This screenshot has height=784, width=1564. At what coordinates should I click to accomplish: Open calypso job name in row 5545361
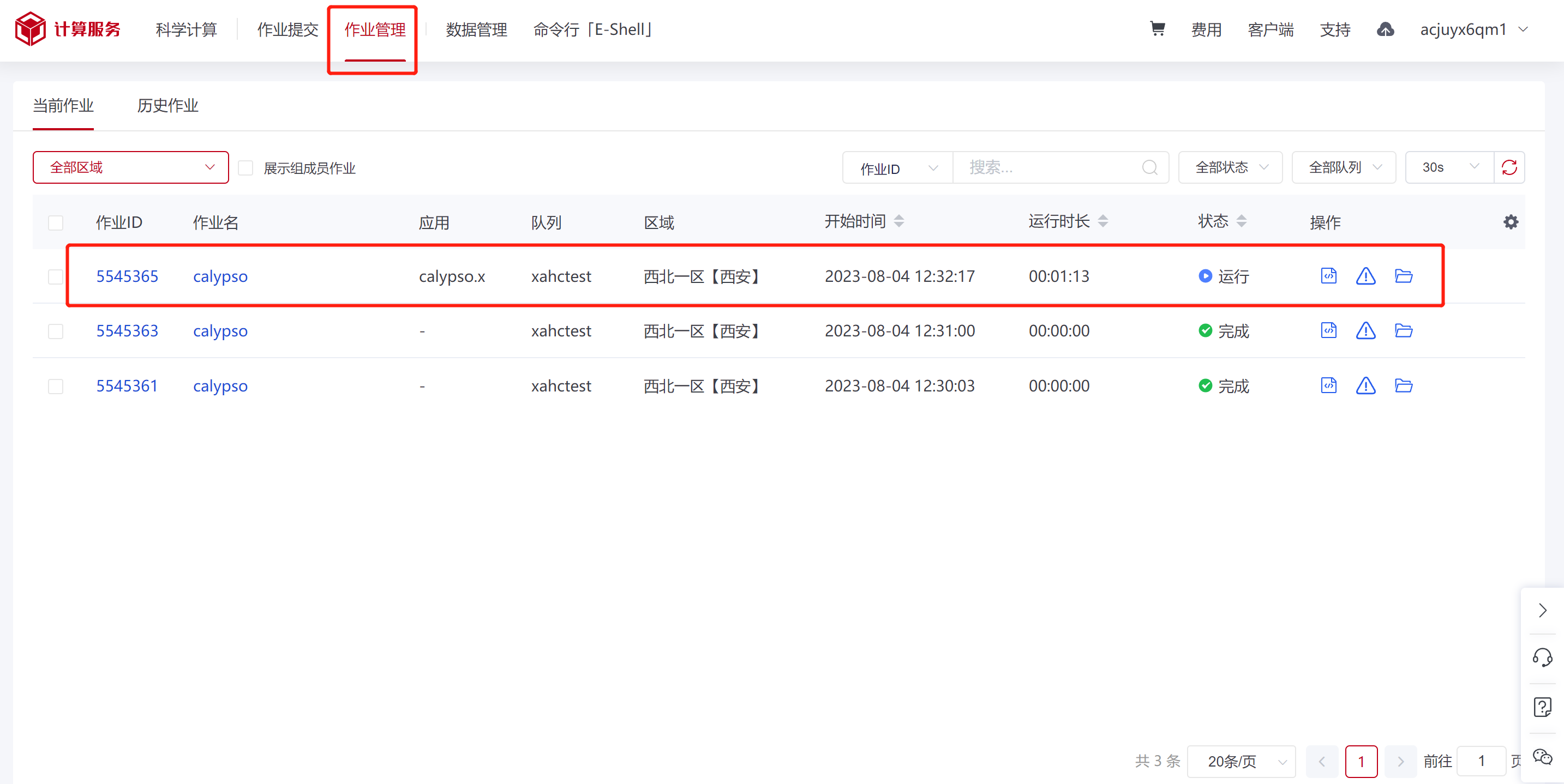220,387
